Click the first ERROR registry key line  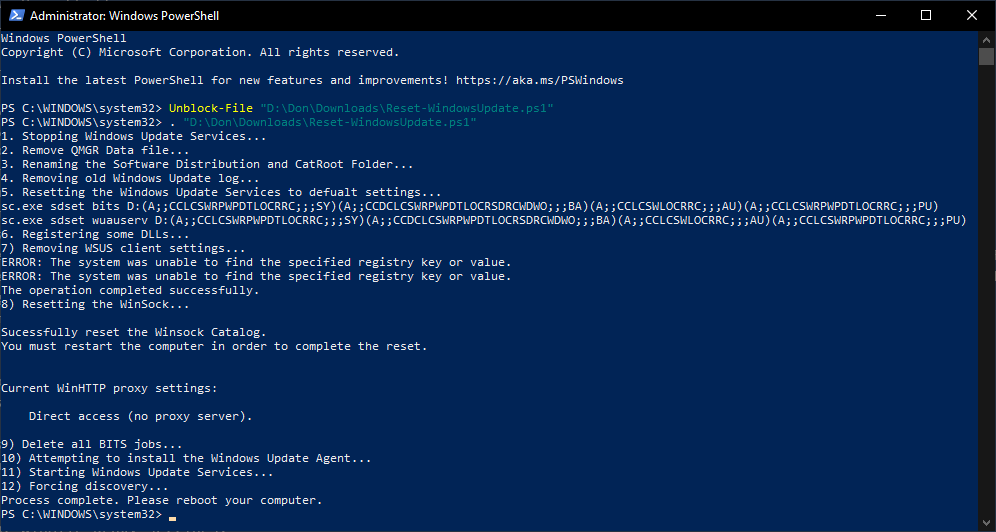pos(256,262)
